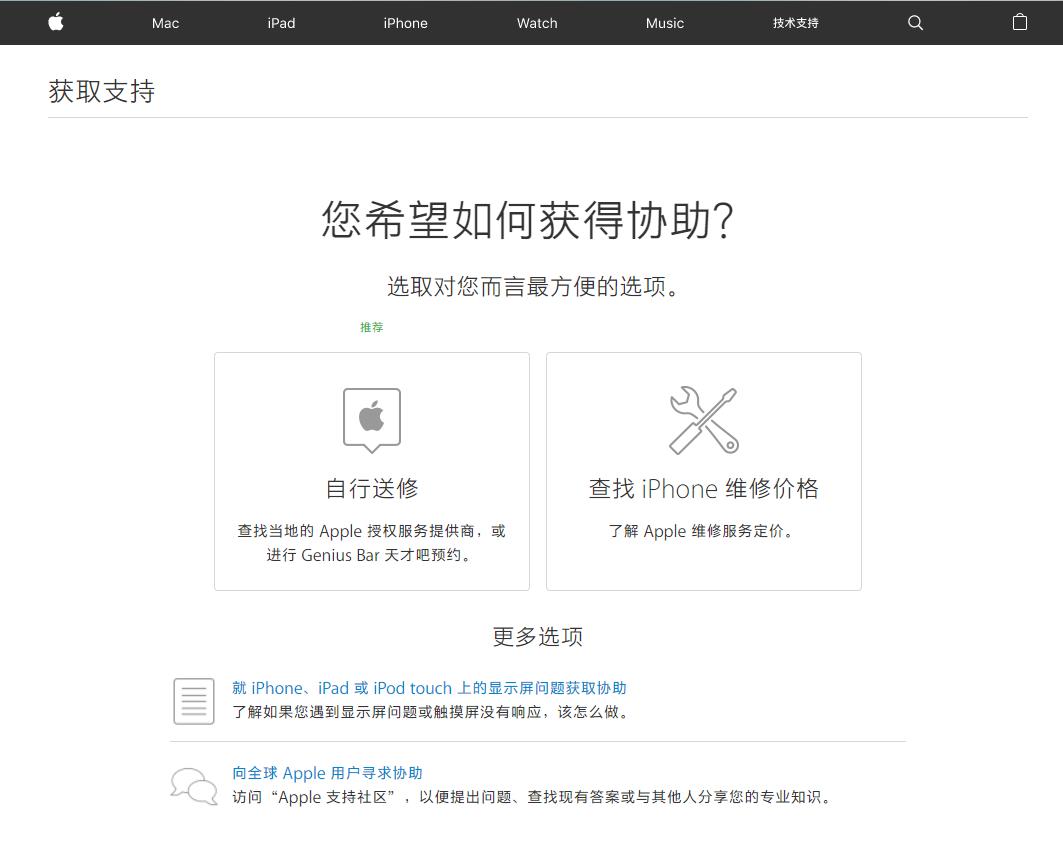Screen dimensions: 1063x857
Task: Select the wrench and screwdriver repair icon
Action: pos(703,420)
